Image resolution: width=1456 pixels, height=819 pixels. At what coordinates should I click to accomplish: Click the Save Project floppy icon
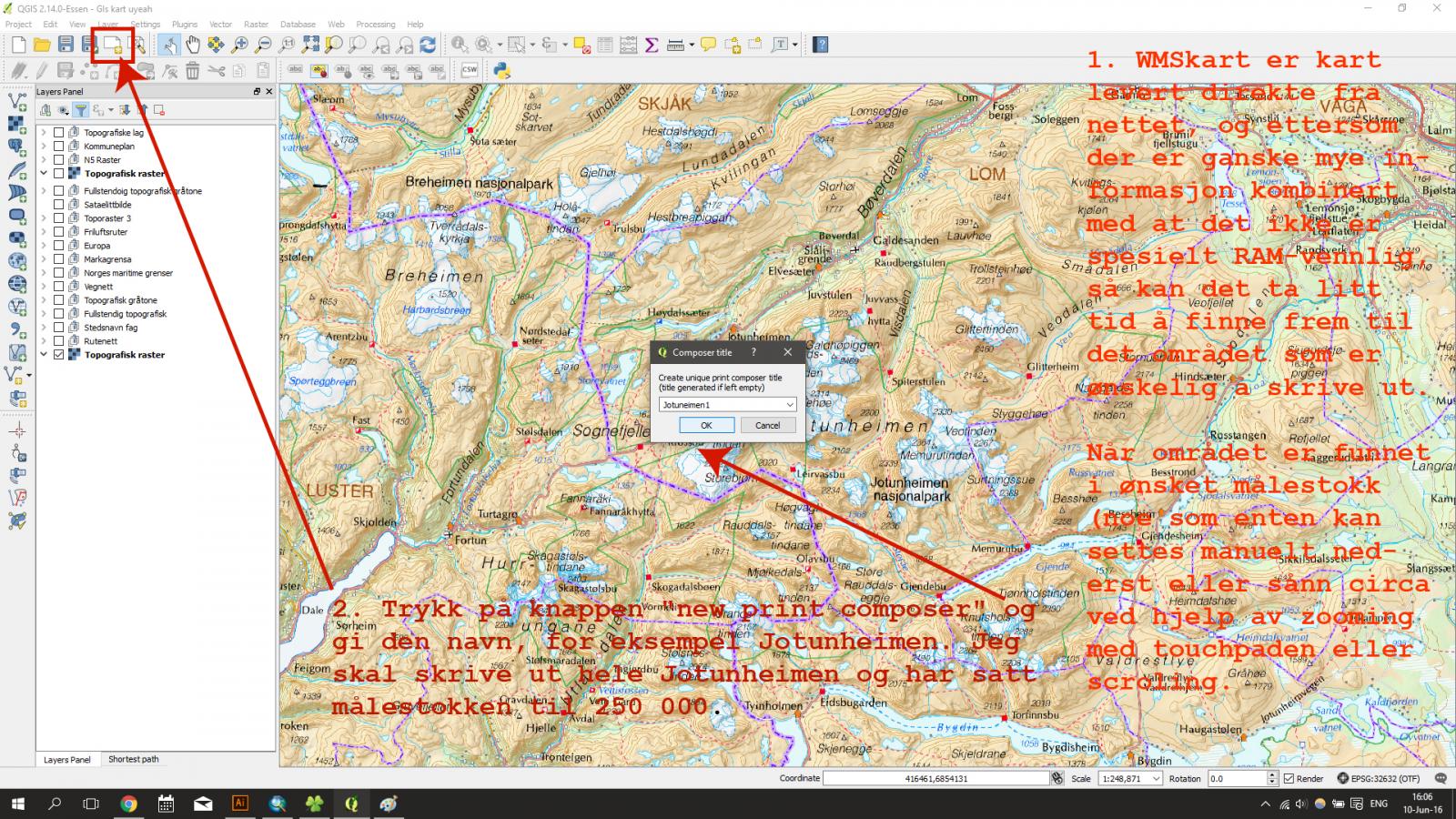66,45
